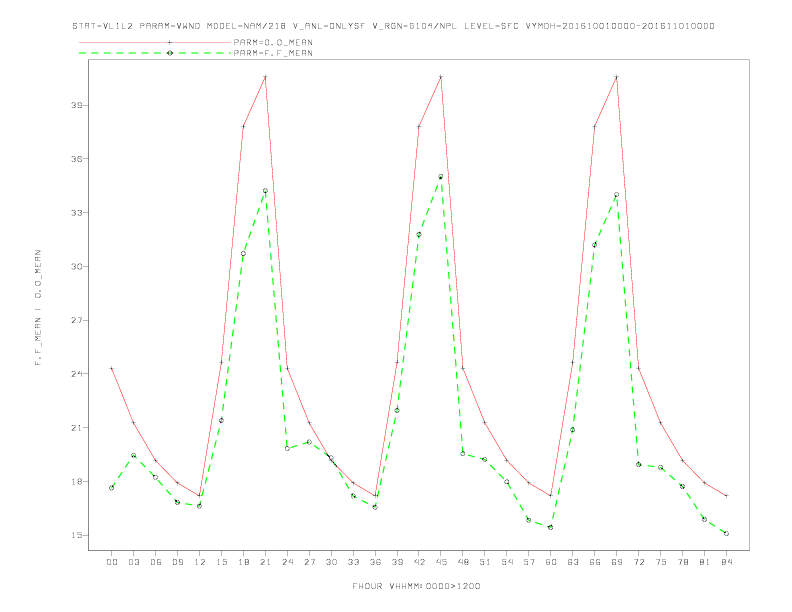Click x-axis tick label 48

tap(463, 562)
